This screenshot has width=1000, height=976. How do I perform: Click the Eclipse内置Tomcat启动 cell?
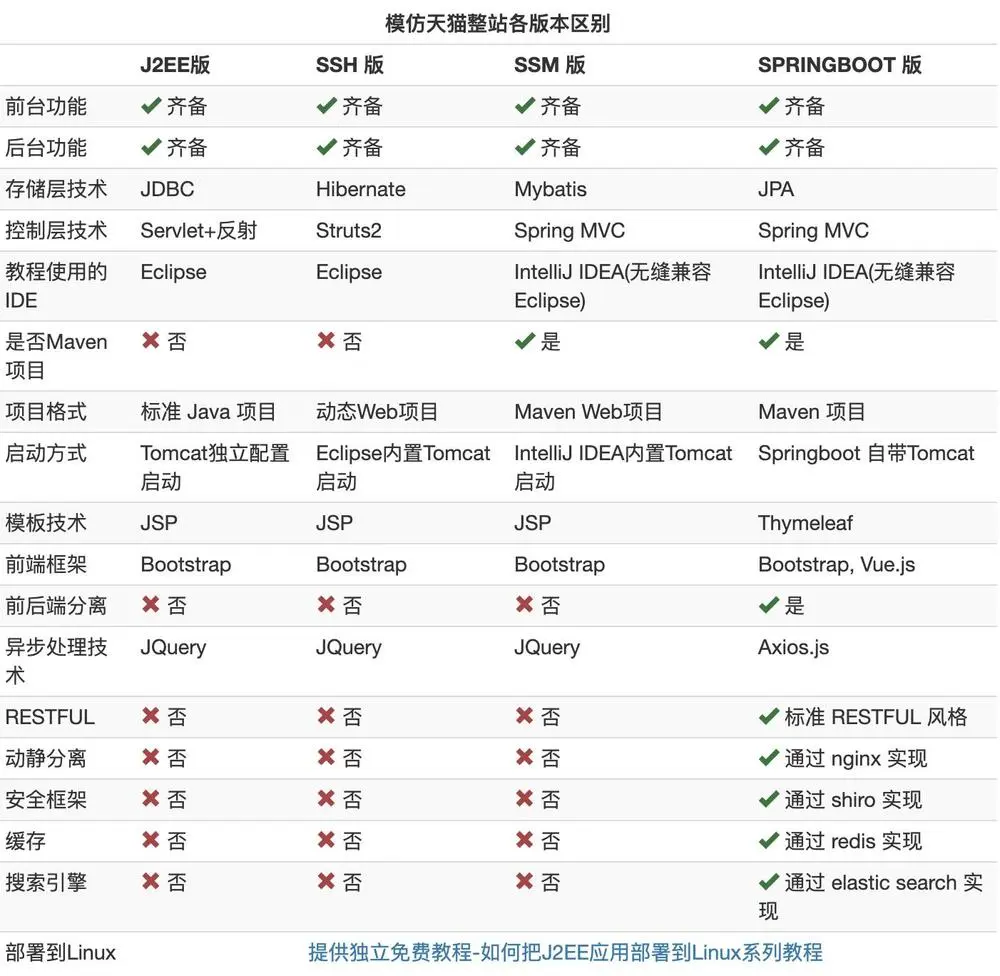point(402,467)
